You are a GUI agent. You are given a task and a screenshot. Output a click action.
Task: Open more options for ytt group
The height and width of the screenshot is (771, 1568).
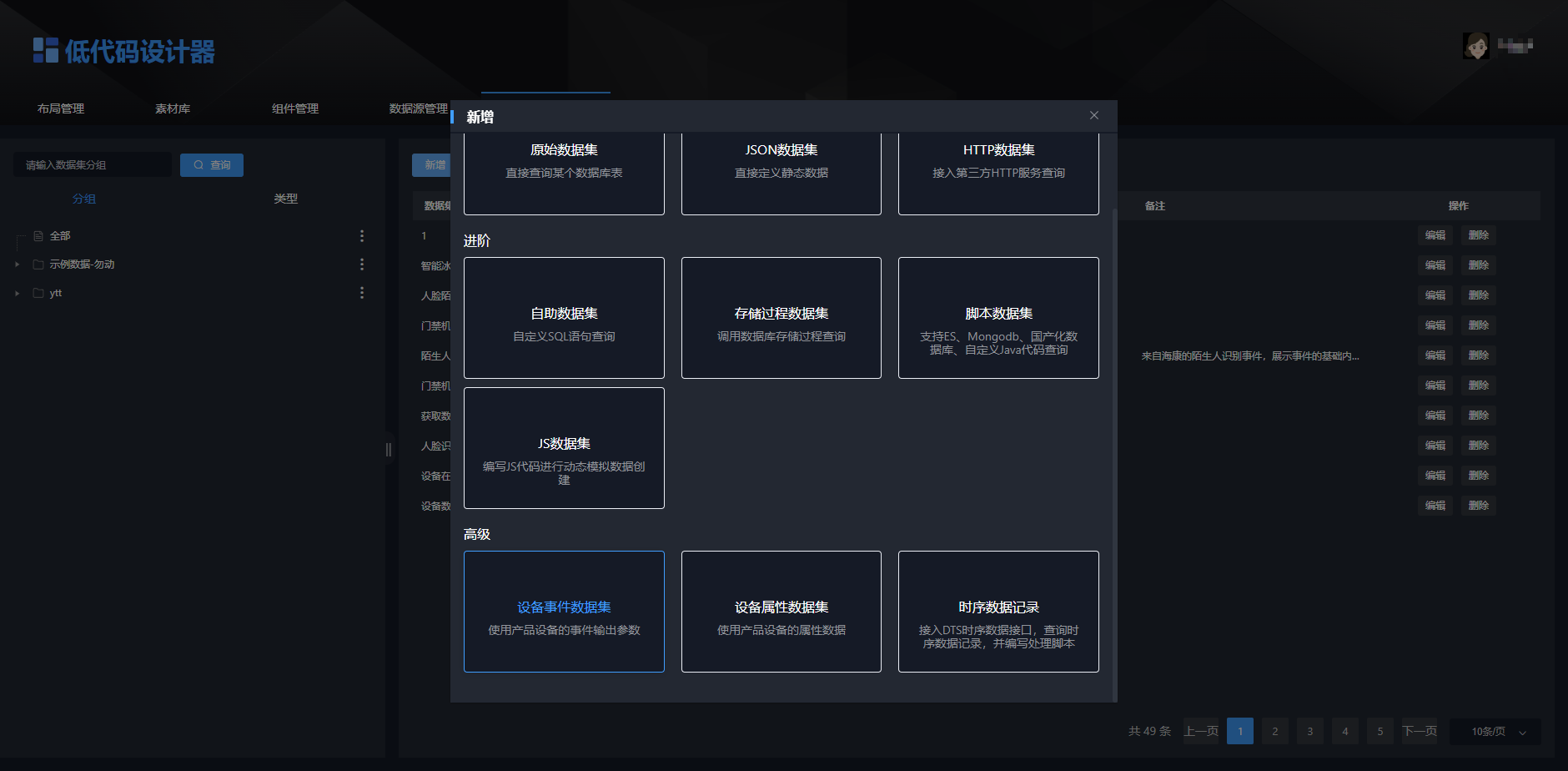[362, 293]
